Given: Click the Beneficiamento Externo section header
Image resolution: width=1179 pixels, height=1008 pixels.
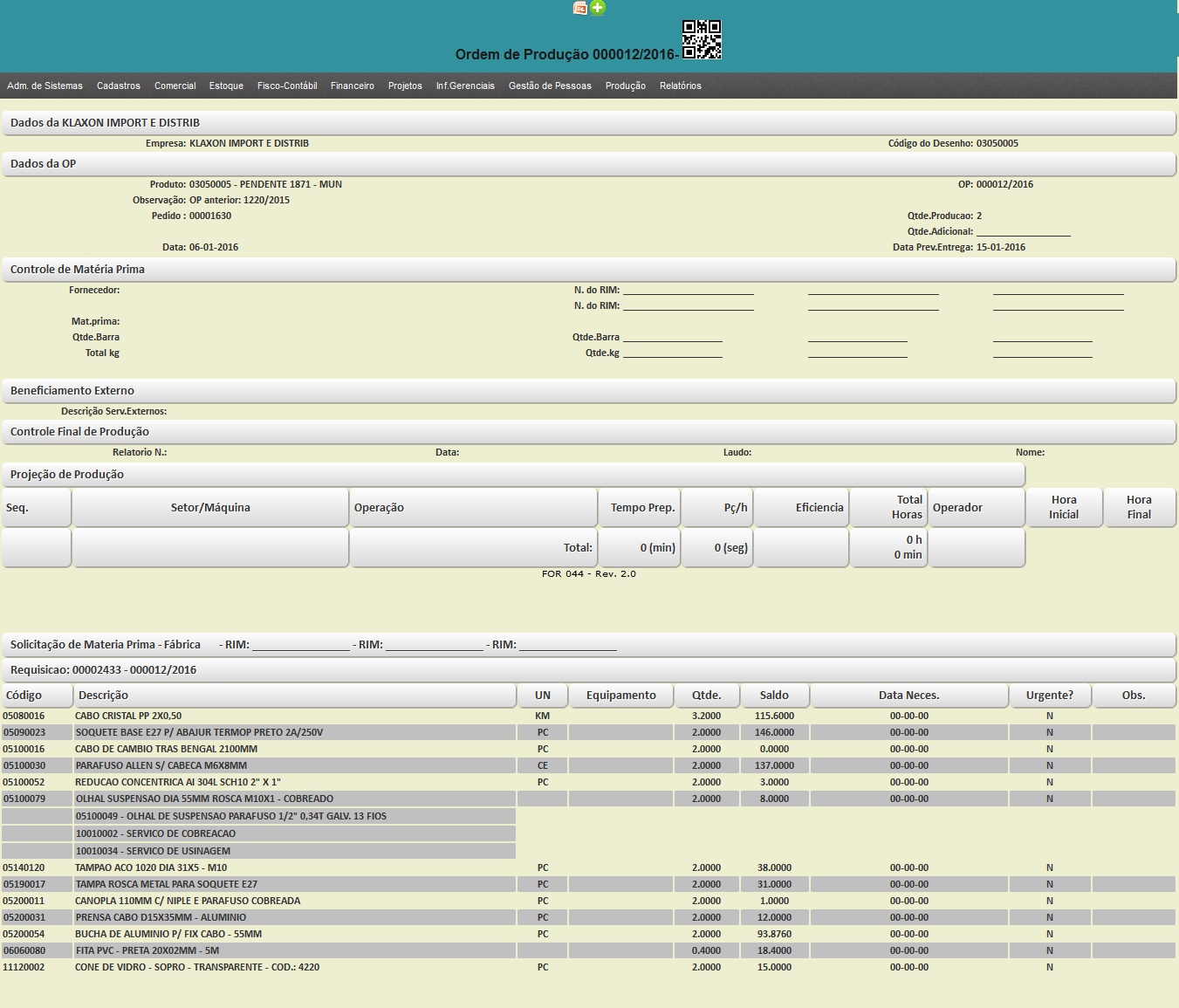Looking at the screenshot, I should [589, 391].
